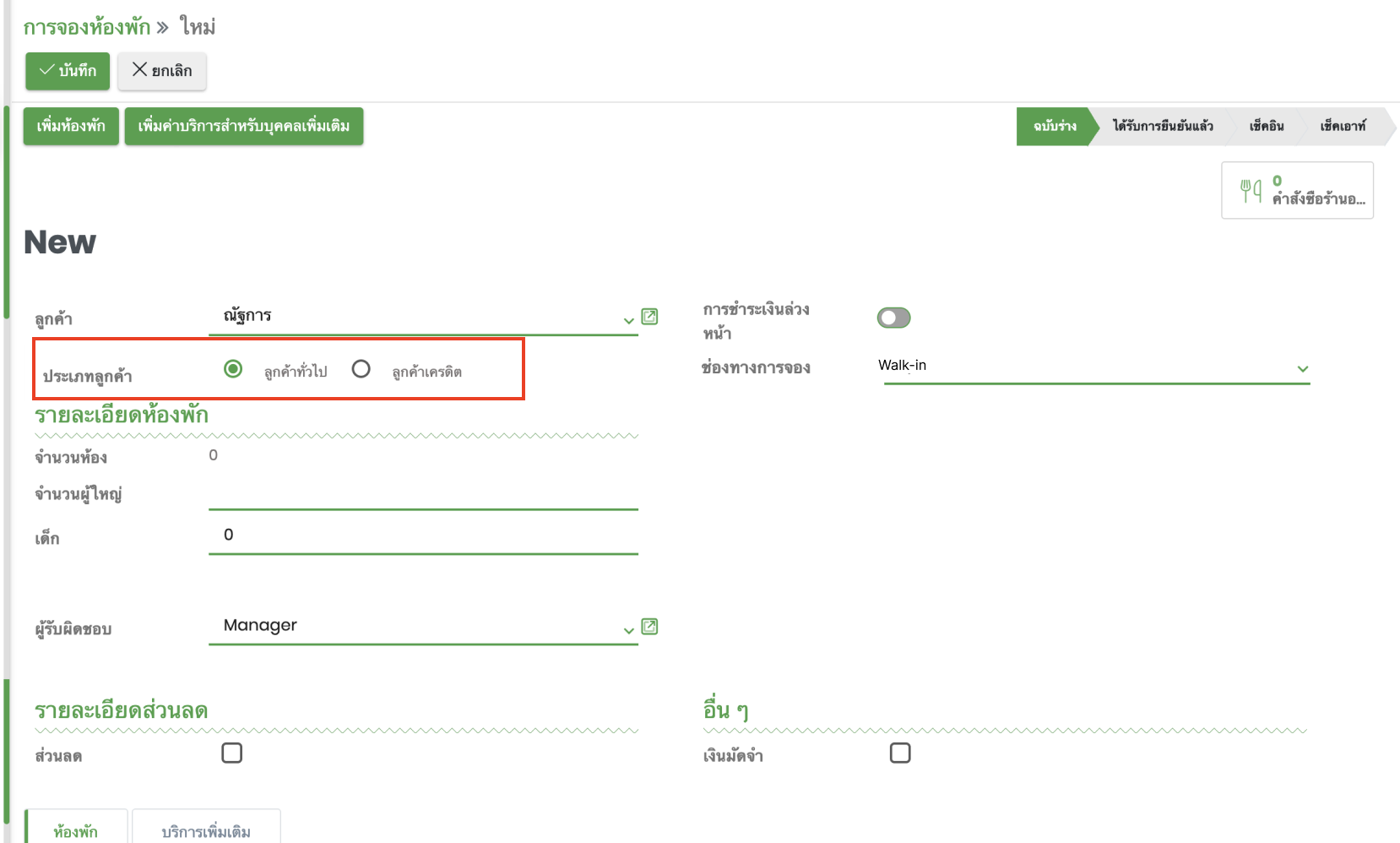1400x843 pixels.
Task: Go to การจองห้องพัก breadcrumb link
Action: pos(86,27)
